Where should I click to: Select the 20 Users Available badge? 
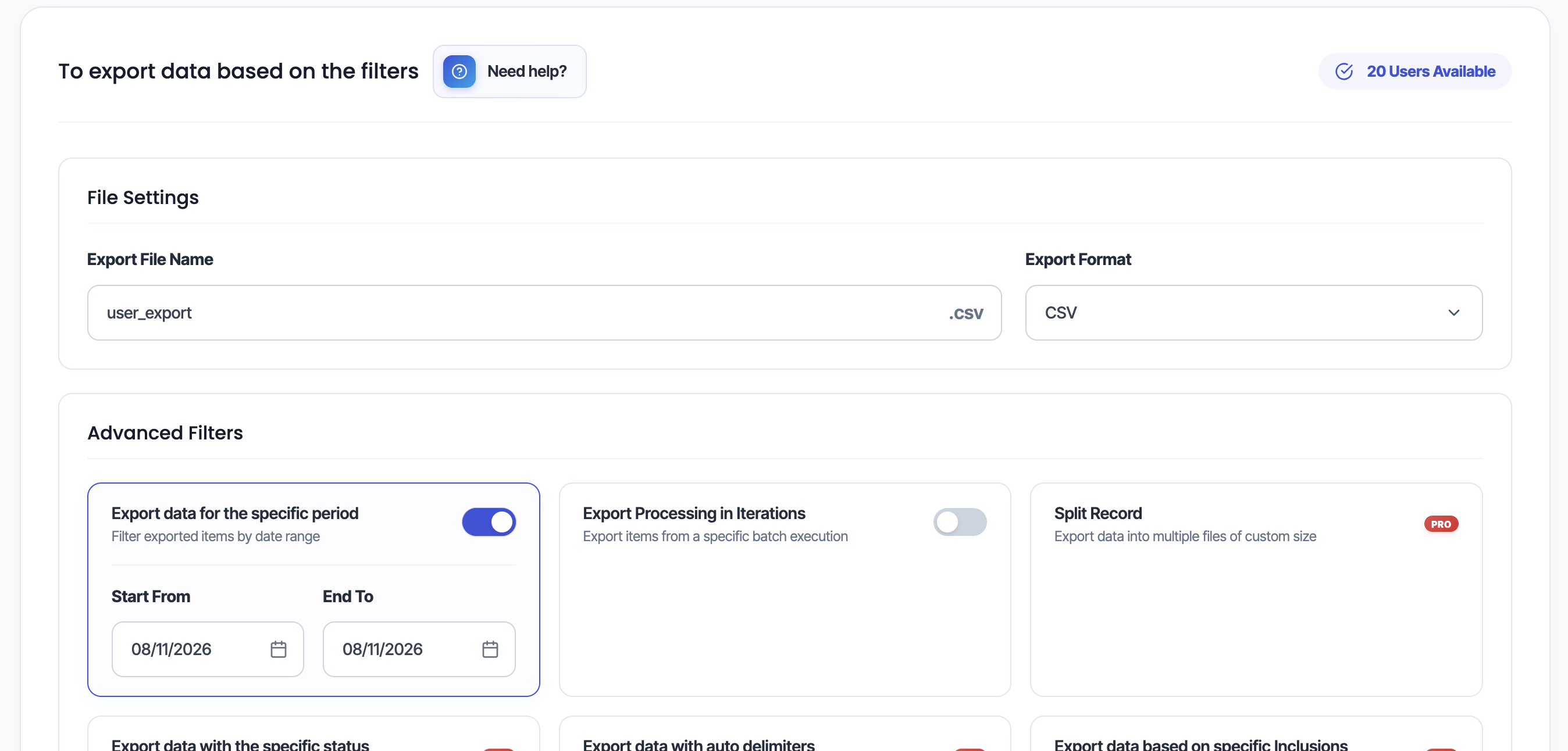pos(1414,71)
